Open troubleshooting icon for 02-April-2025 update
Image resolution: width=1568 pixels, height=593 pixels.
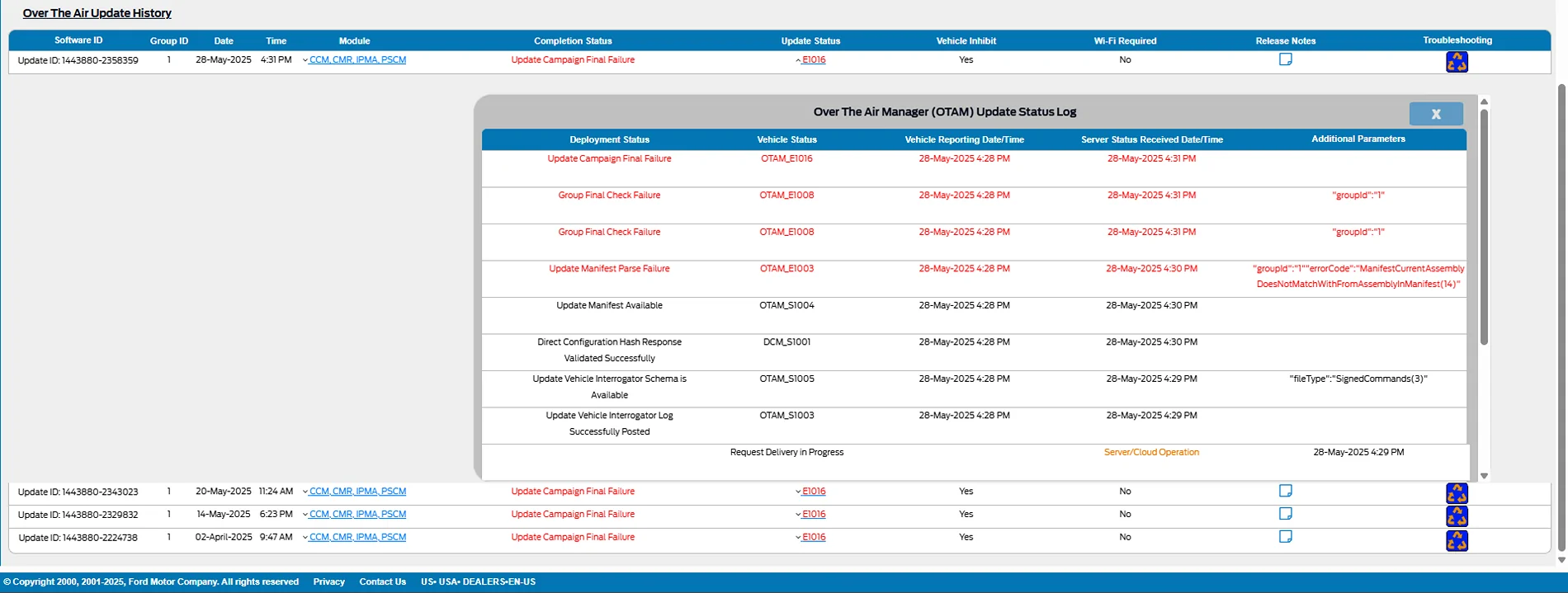pyautogui.click(x=1457, y=540)
